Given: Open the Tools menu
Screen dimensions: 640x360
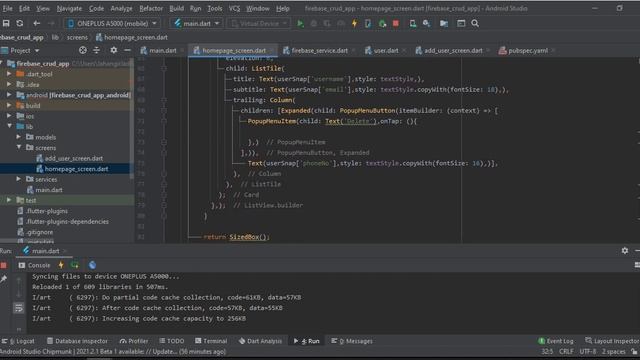Looking at the screenshot, I should coord(215,9).
